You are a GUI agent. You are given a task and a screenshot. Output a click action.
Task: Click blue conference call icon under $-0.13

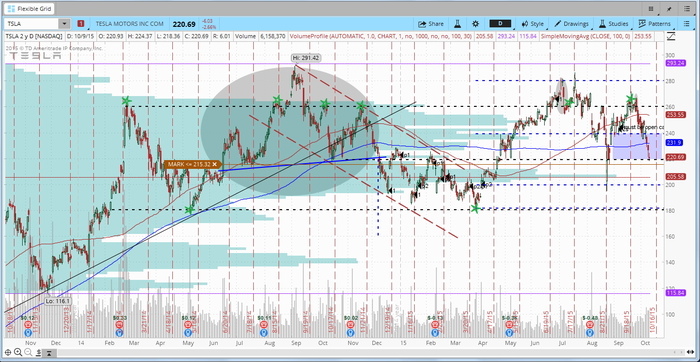434,333
